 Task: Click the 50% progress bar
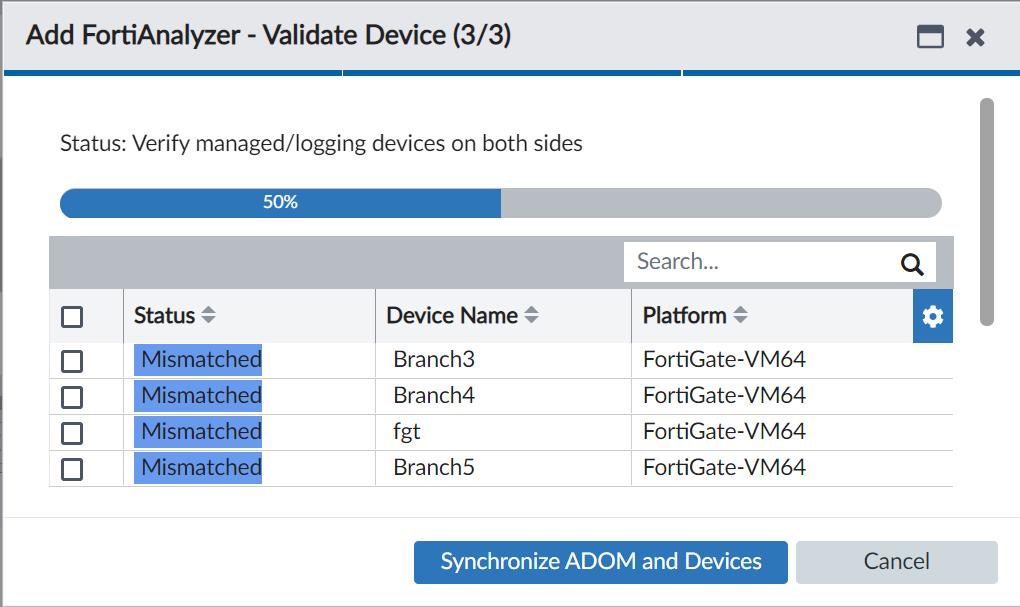tap(500, 203)
